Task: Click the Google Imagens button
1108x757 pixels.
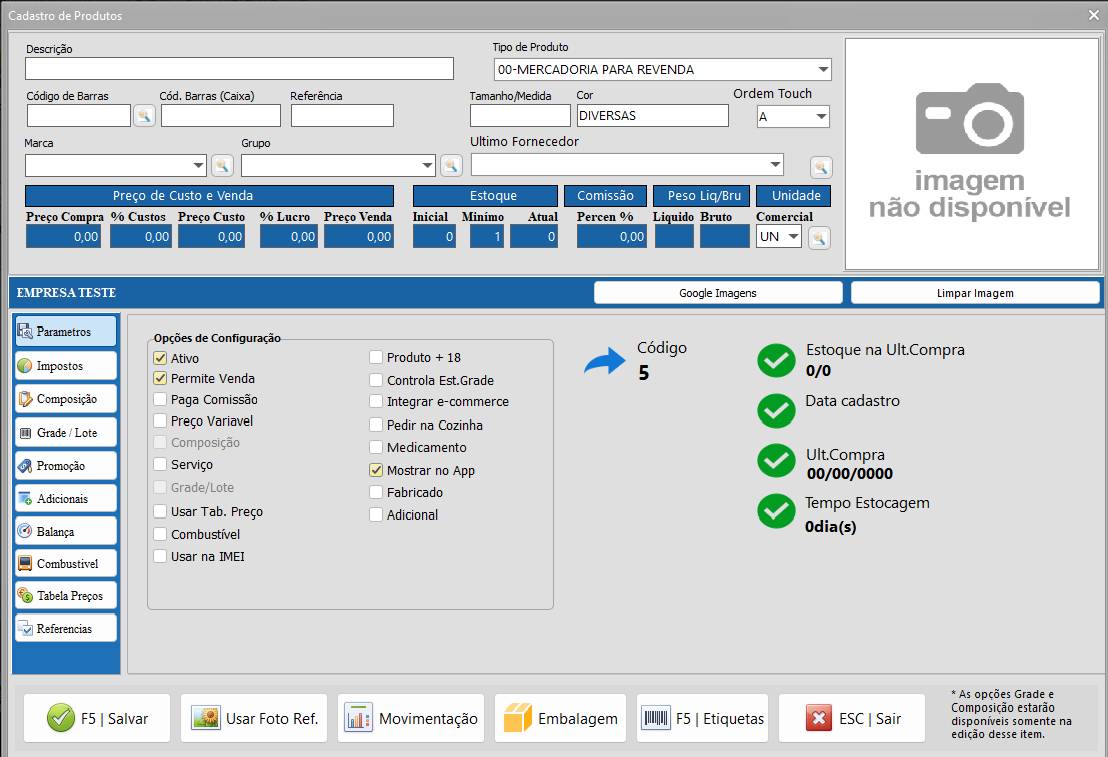Action: point(718,293)
